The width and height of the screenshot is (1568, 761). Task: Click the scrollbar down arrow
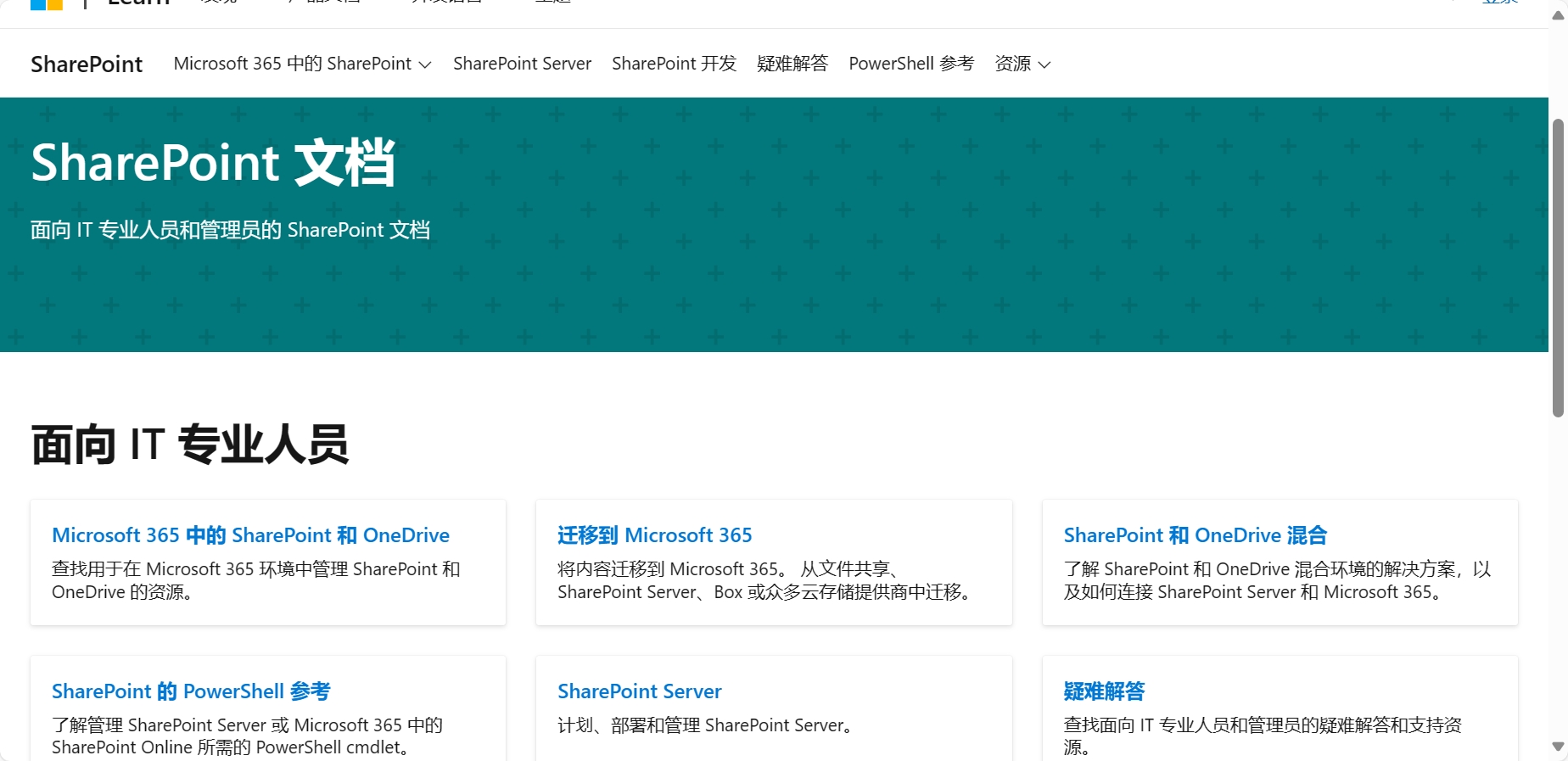click(x=1558, y=747)
